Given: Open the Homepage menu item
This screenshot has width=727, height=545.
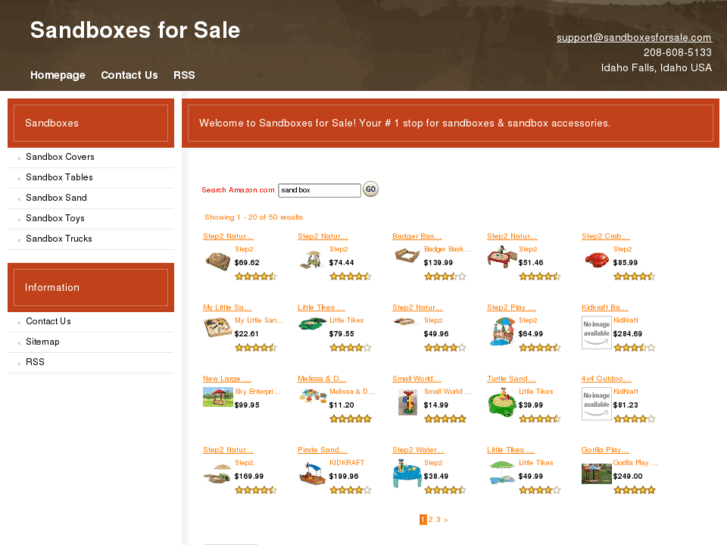Looking at the screenshot, I should [57, 75].
